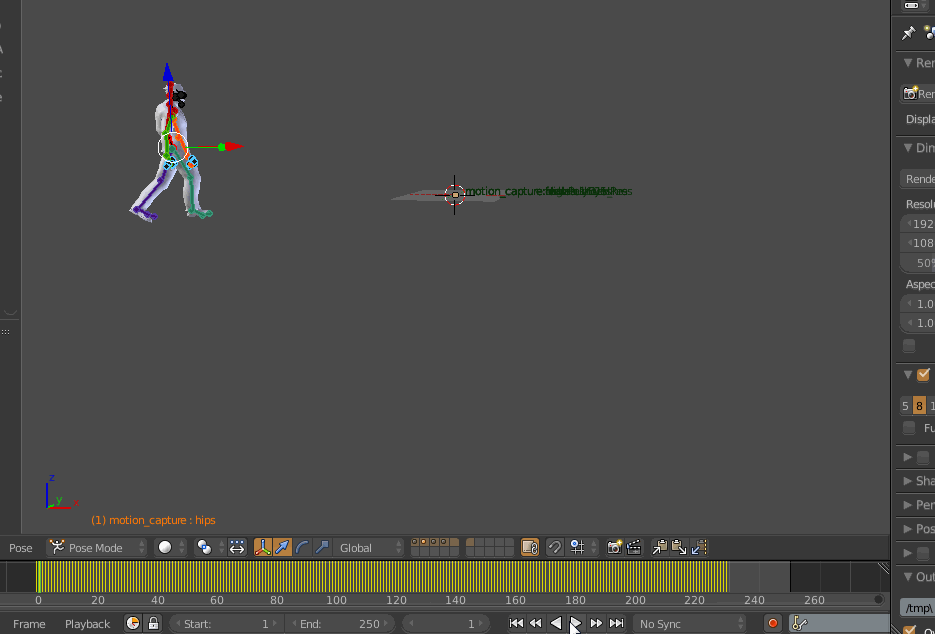Viewport: 935px width, 634px height.
Task: Toggle the checkbox below the /tmp\ path
Action: pyautogui.click(x=909, y=629)
